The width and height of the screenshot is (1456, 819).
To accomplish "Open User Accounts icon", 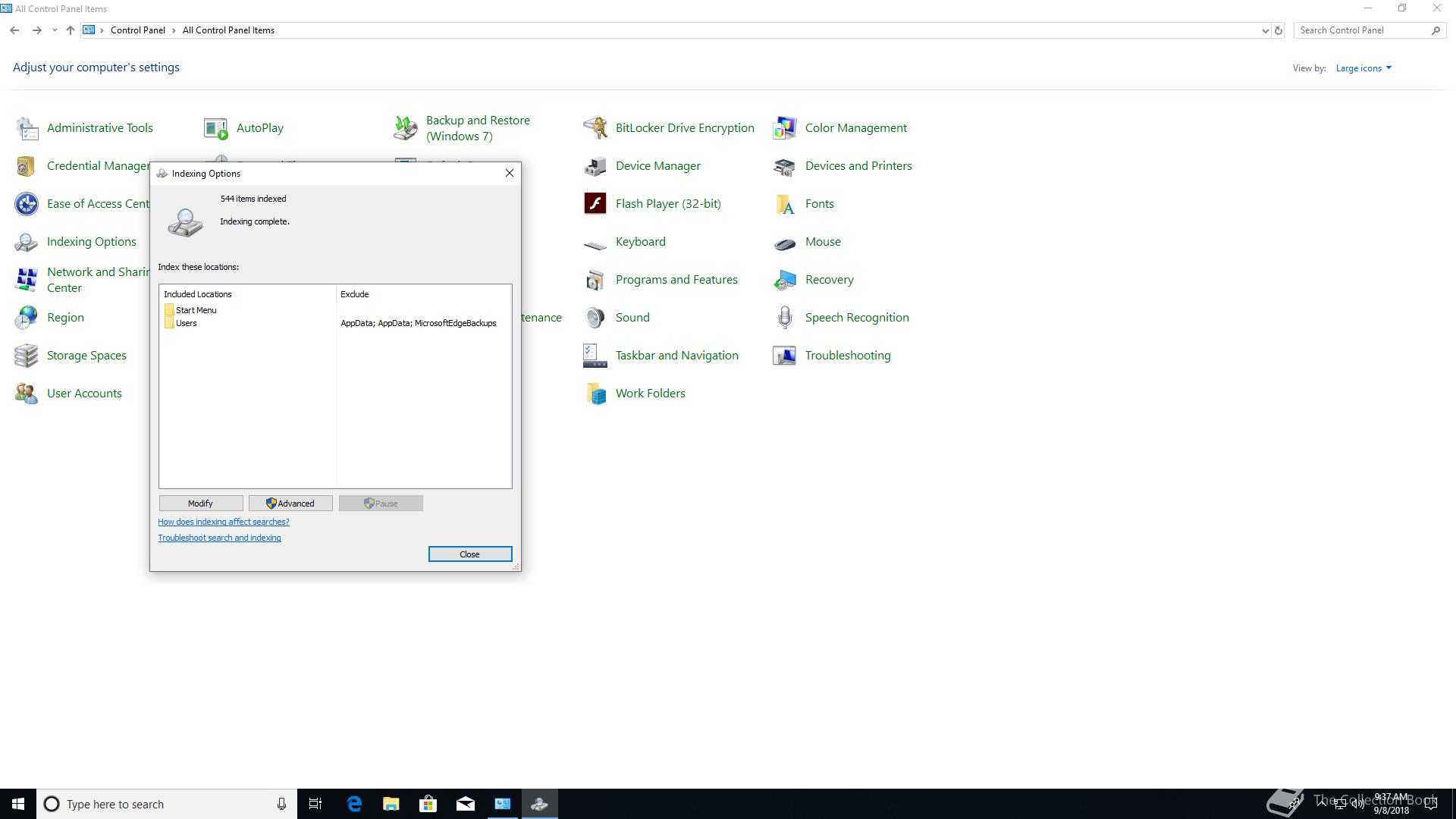I will click(27, 394).
